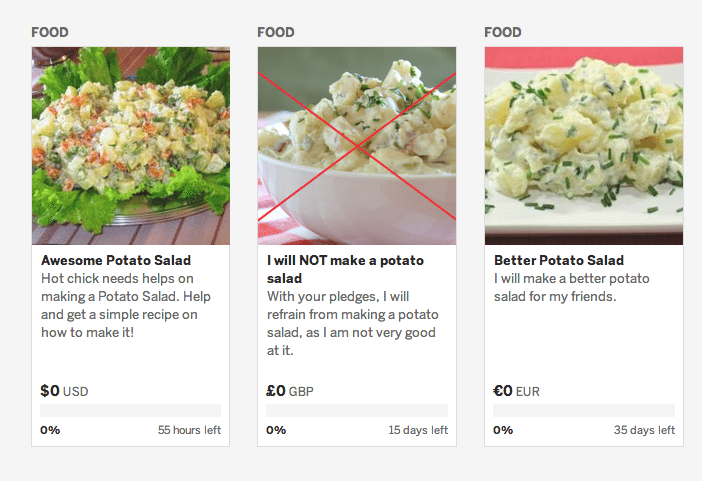Click the $0 USD pledged amount
Viewport: 702px width, 481px height.
(64, 391)
